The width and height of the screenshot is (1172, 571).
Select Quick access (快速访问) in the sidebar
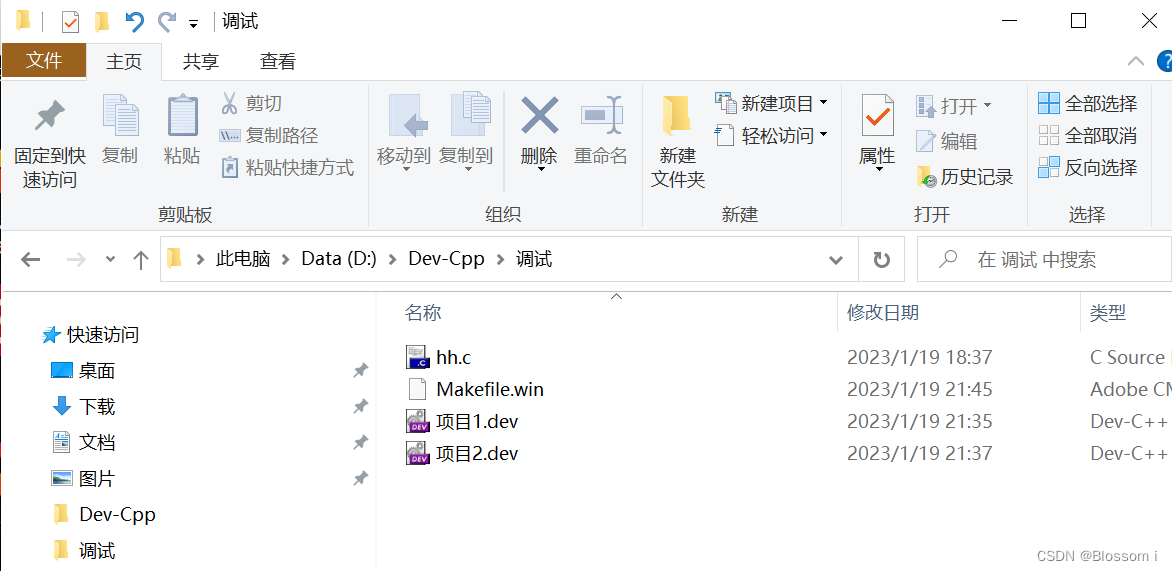click(90, 334)
